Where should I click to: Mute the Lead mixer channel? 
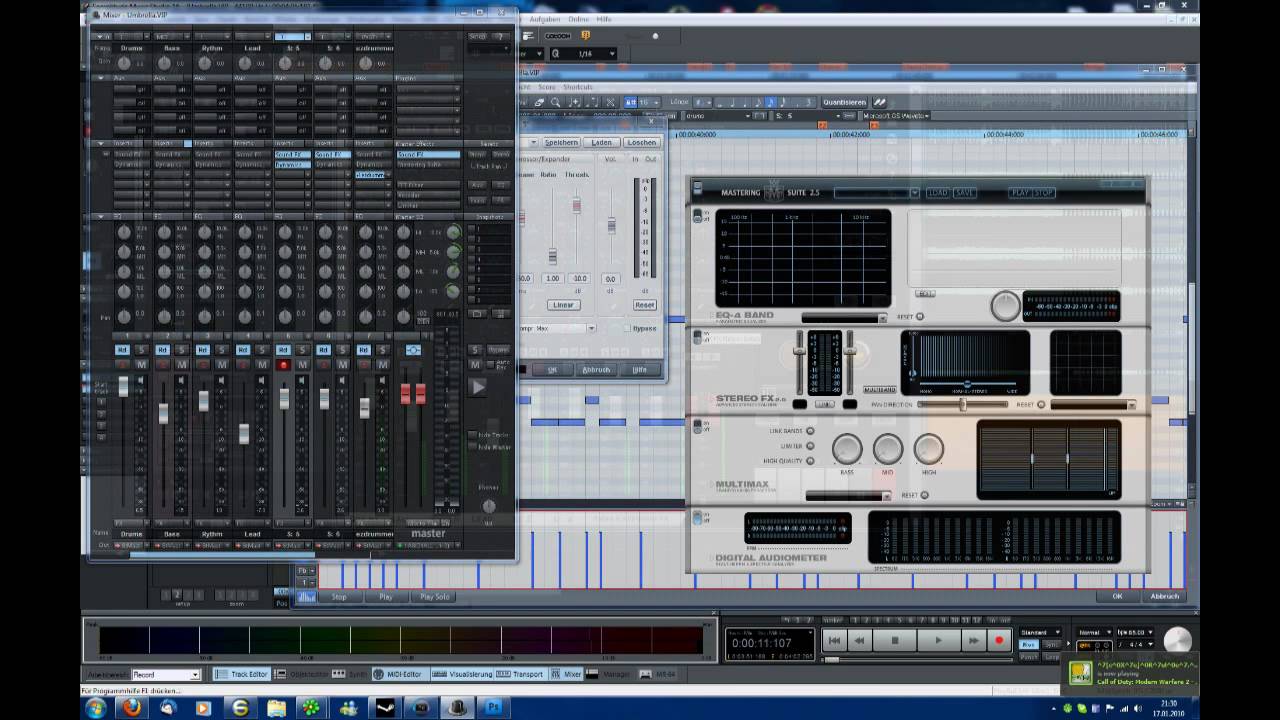262,364
